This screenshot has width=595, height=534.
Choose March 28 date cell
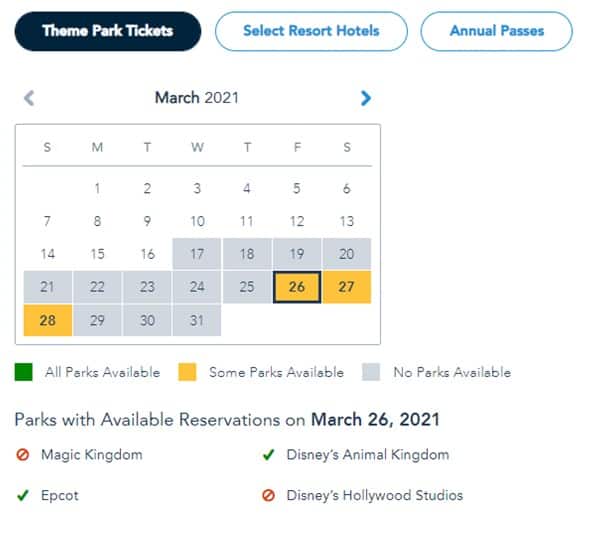coord(48,320)
